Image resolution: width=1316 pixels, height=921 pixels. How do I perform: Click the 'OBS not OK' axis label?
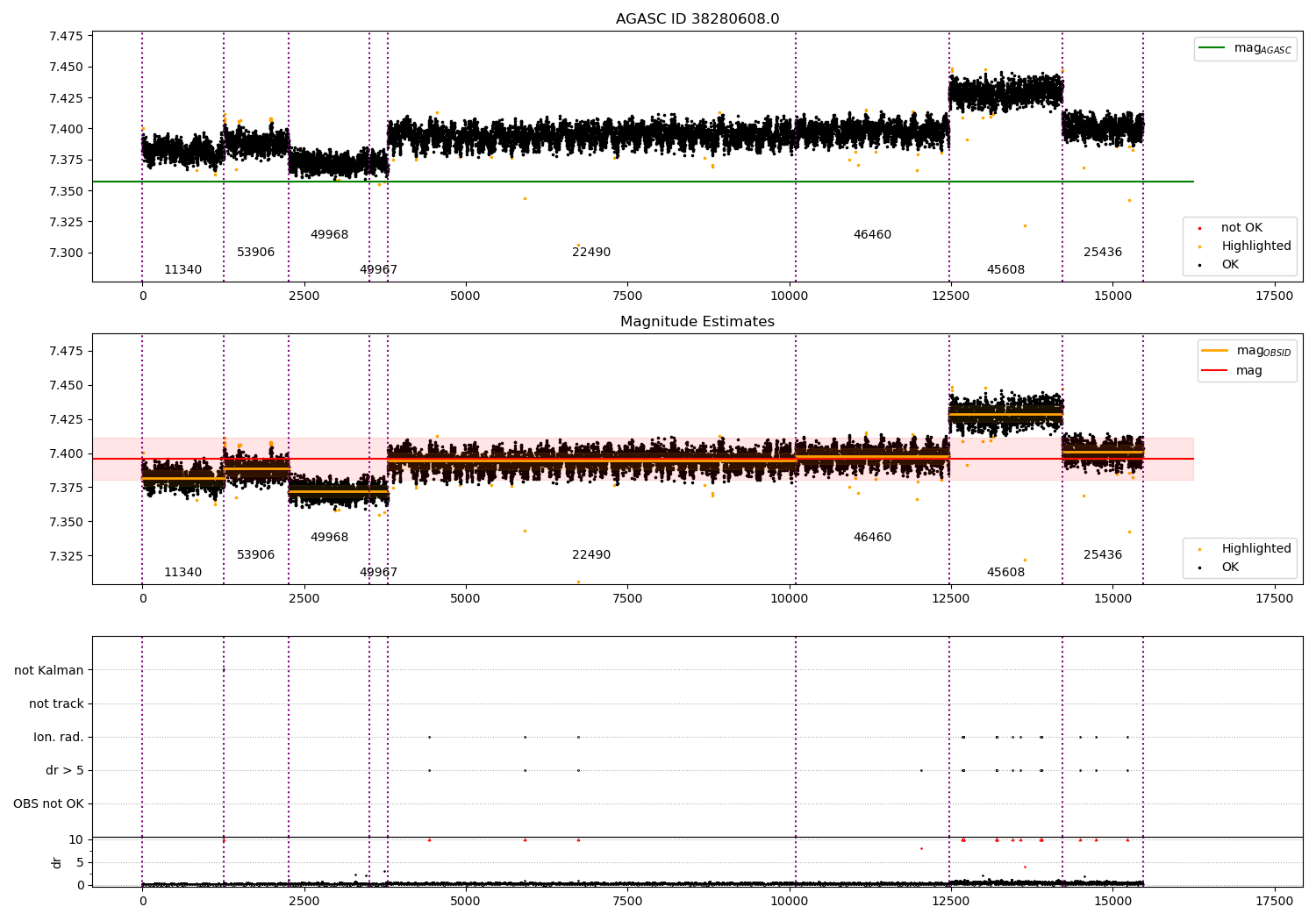tap(49, 803)
